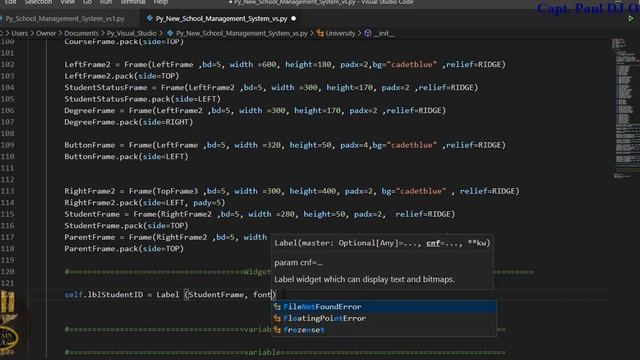Open the Owner breadcrumb dropdown
This screenshot has height=360, width=640.
tap(46, 33)
